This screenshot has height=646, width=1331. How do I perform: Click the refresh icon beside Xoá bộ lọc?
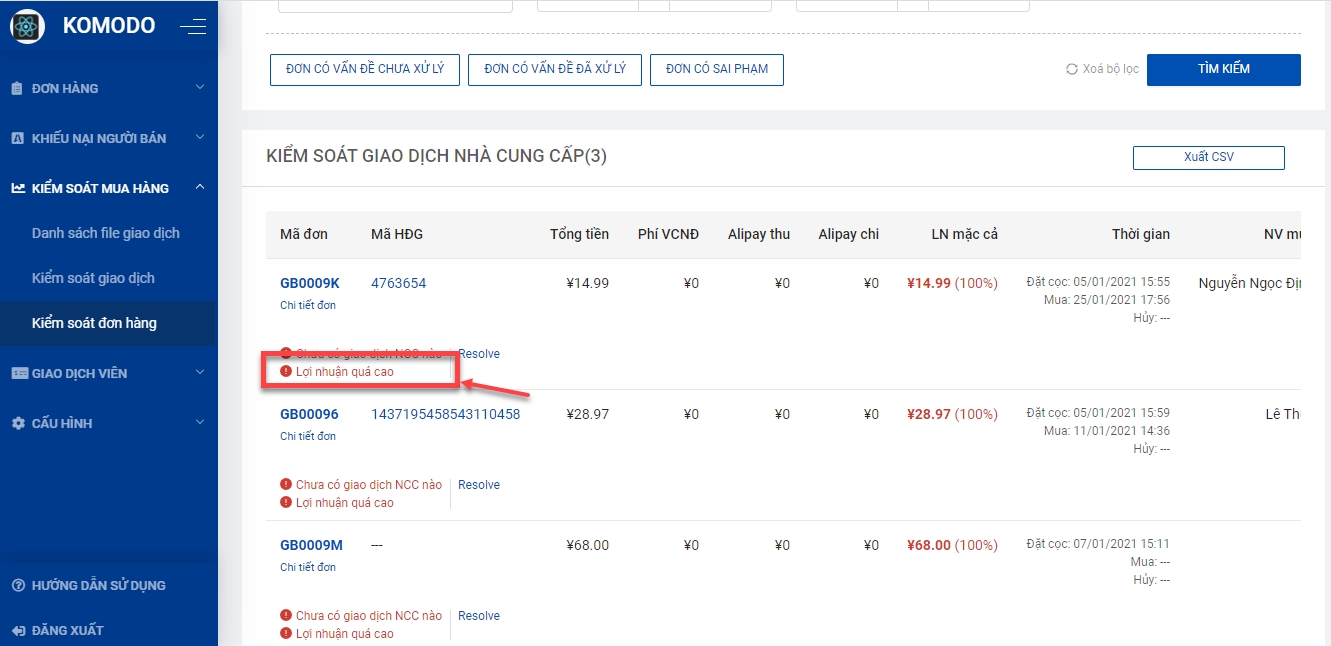1072,69
